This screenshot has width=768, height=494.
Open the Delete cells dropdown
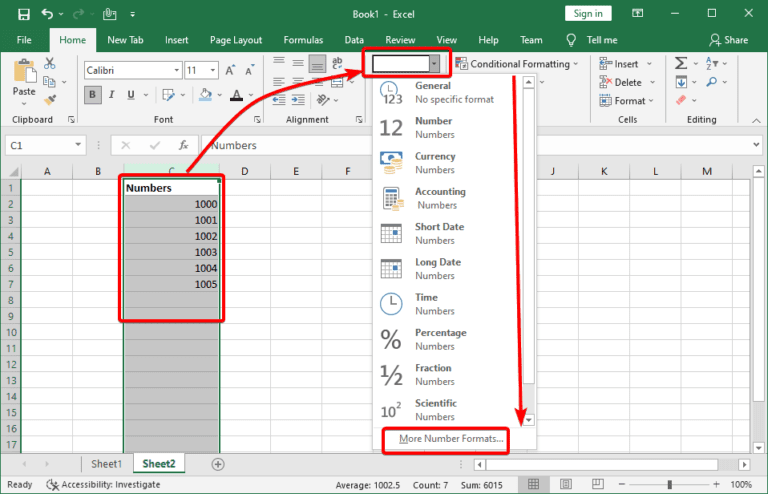pos(652,82)
